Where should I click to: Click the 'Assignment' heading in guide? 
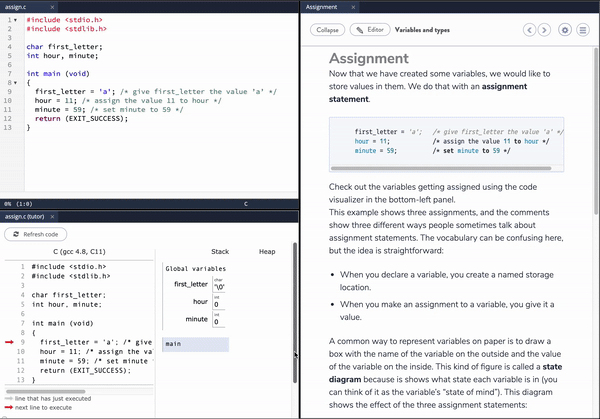point(368,58)
